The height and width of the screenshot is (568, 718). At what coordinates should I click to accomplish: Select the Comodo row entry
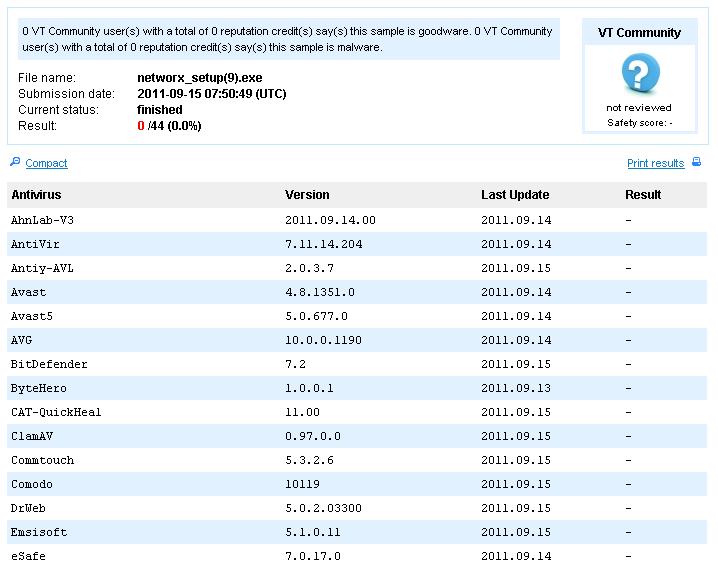click(30, 484)
